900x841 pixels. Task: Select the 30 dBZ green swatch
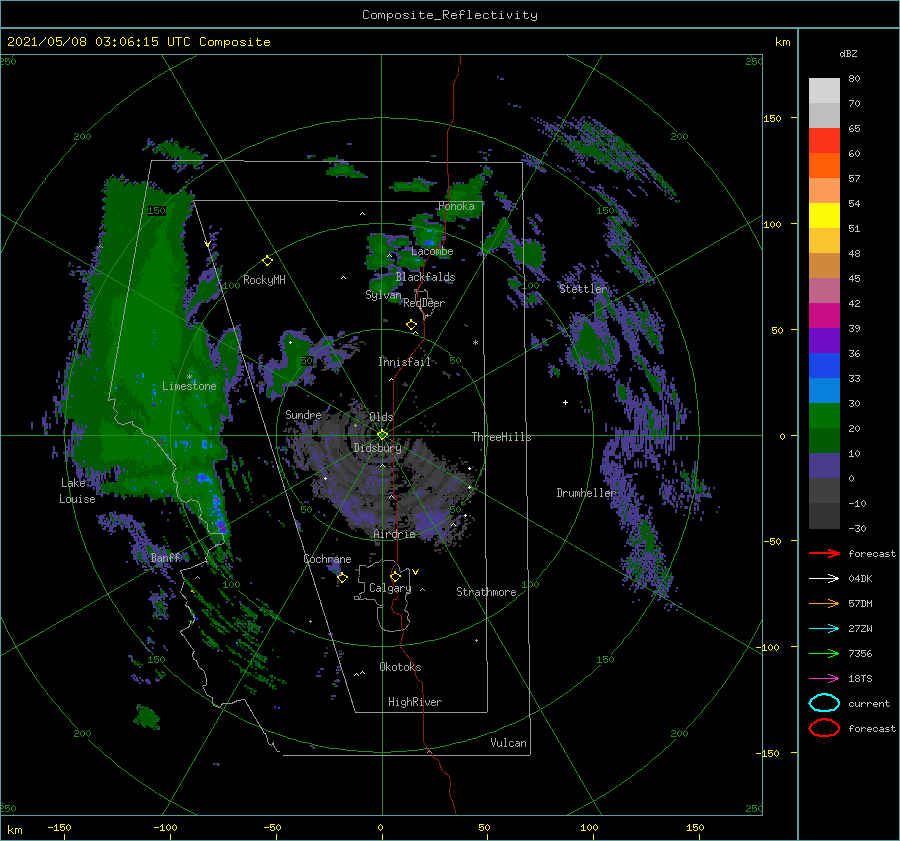[824, 415]
